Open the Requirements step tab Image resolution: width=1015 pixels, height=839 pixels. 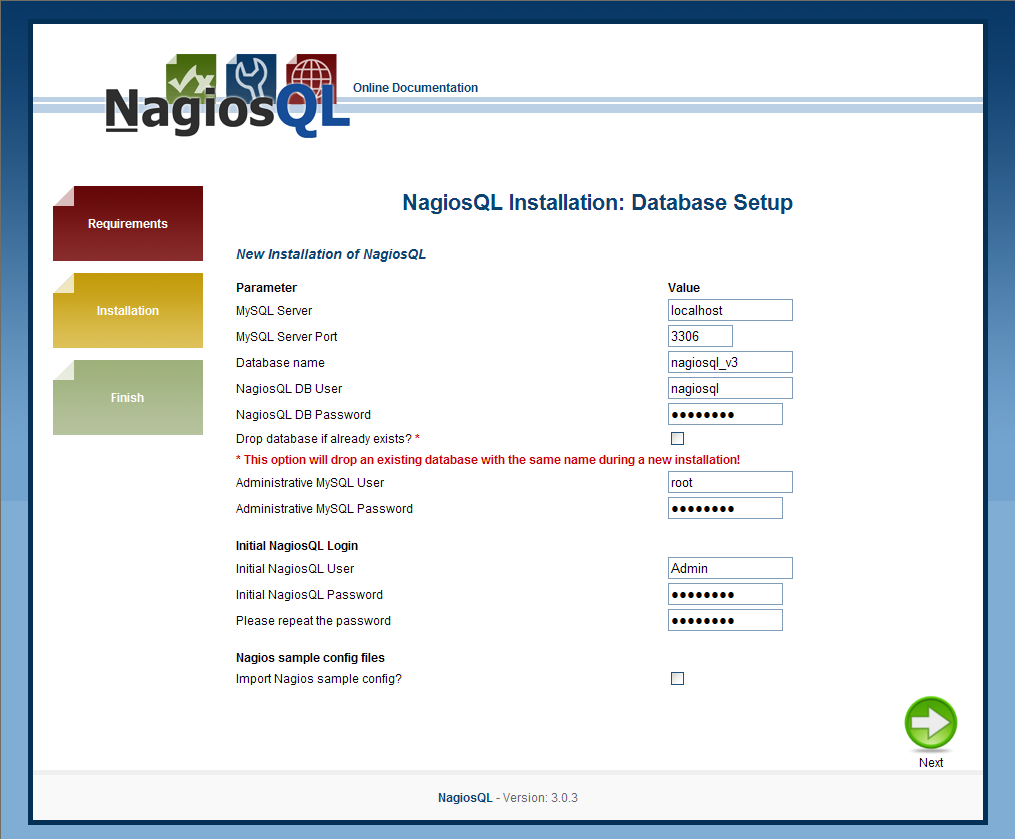coord(128,223)
